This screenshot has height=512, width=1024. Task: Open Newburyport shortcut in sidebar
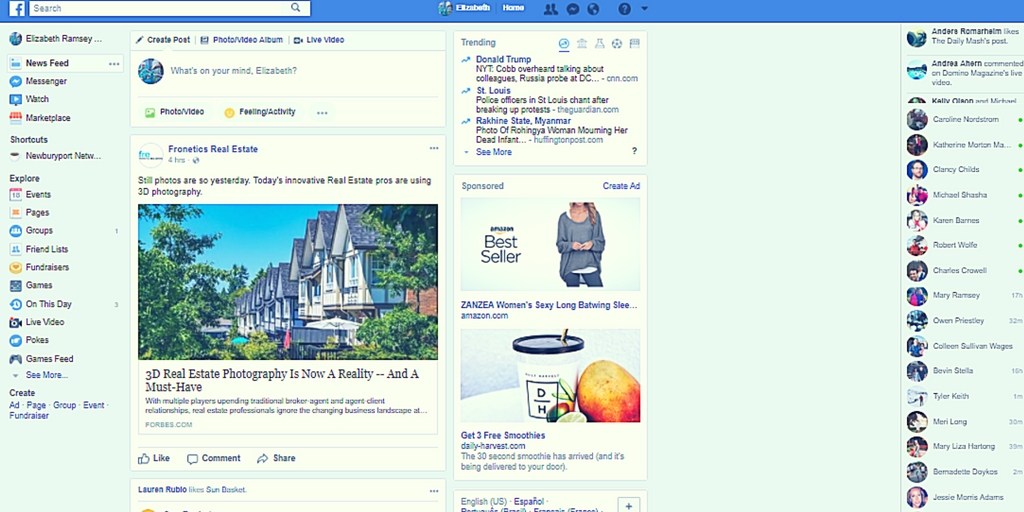coord(65,156)
